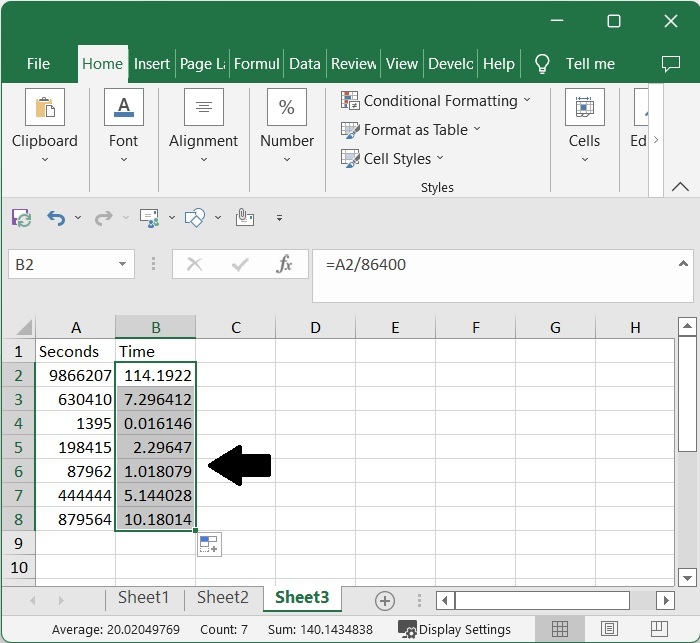700x643 pixels.
Task: Add a new sheet with the plus icon
Action: 384,600
